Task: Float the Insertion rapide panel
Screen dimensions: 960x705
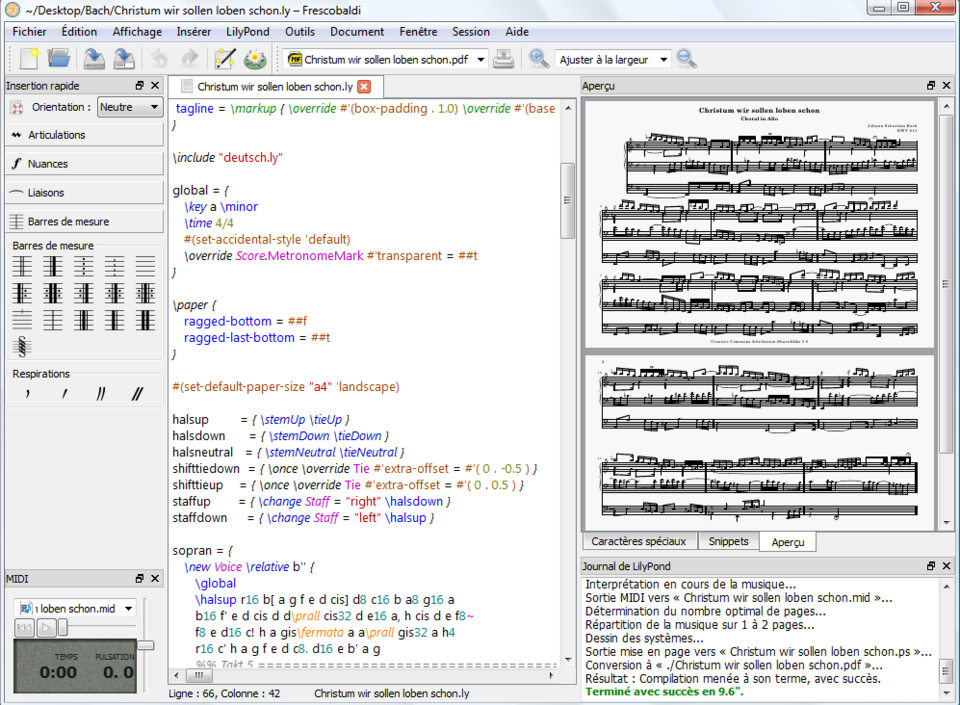Action: 140,86
